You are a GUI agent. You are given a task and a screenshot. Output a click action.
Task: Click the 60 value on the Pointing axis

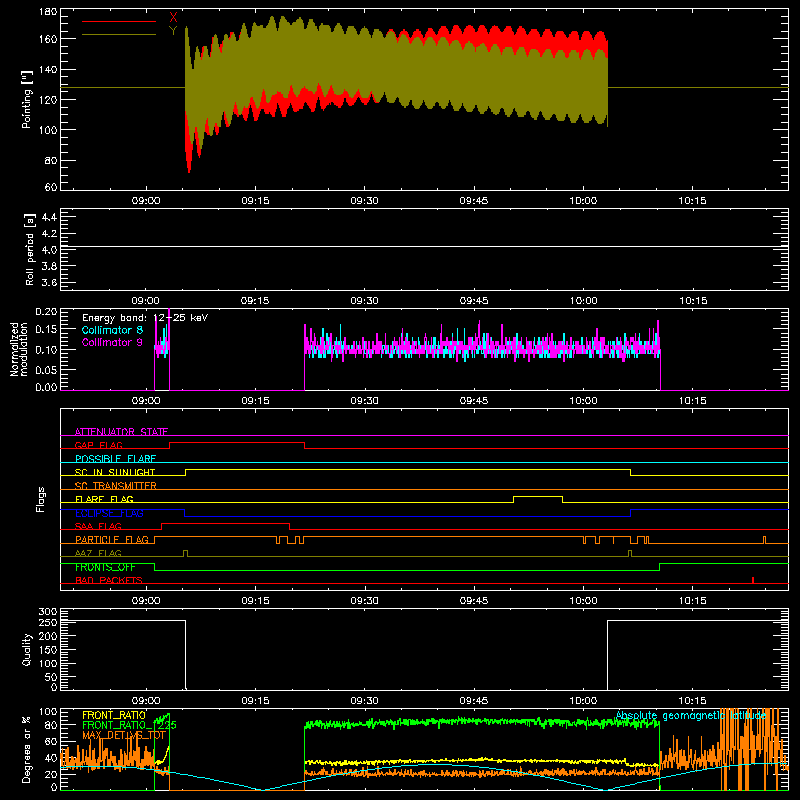point(51,187)
